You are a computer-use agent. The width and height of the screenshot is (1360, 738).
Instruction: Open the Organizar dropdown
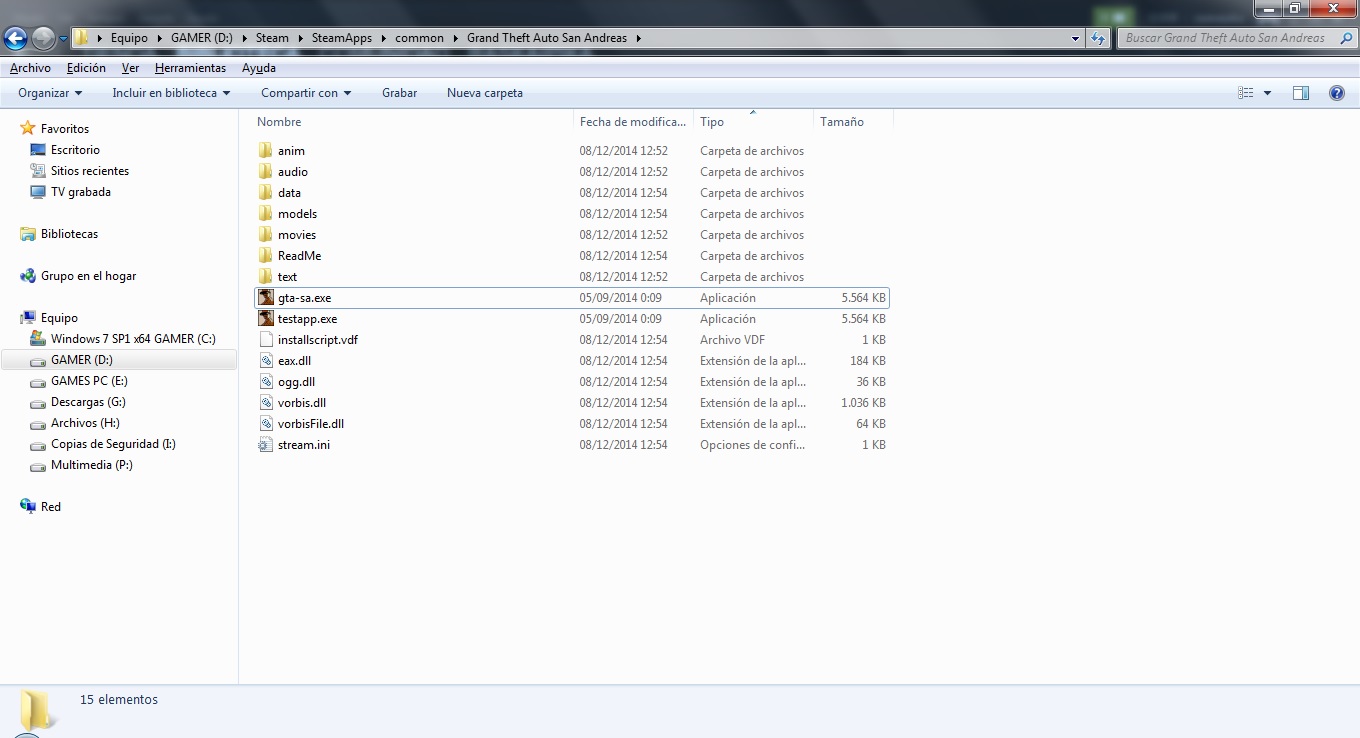point(50,93)
